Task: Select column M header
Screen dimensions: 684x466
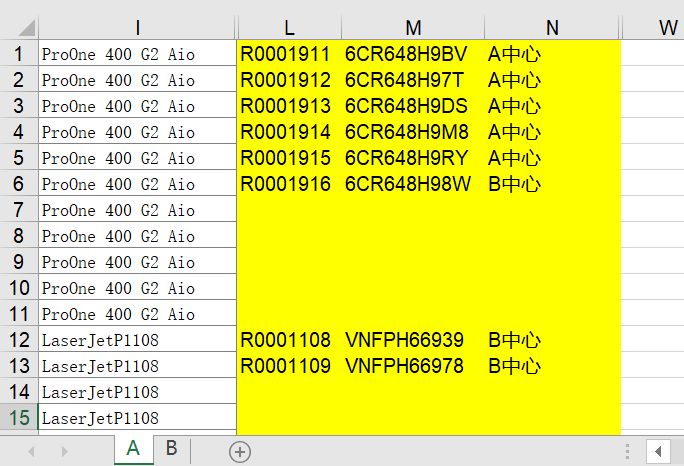Action: click(x=413, y=28)
